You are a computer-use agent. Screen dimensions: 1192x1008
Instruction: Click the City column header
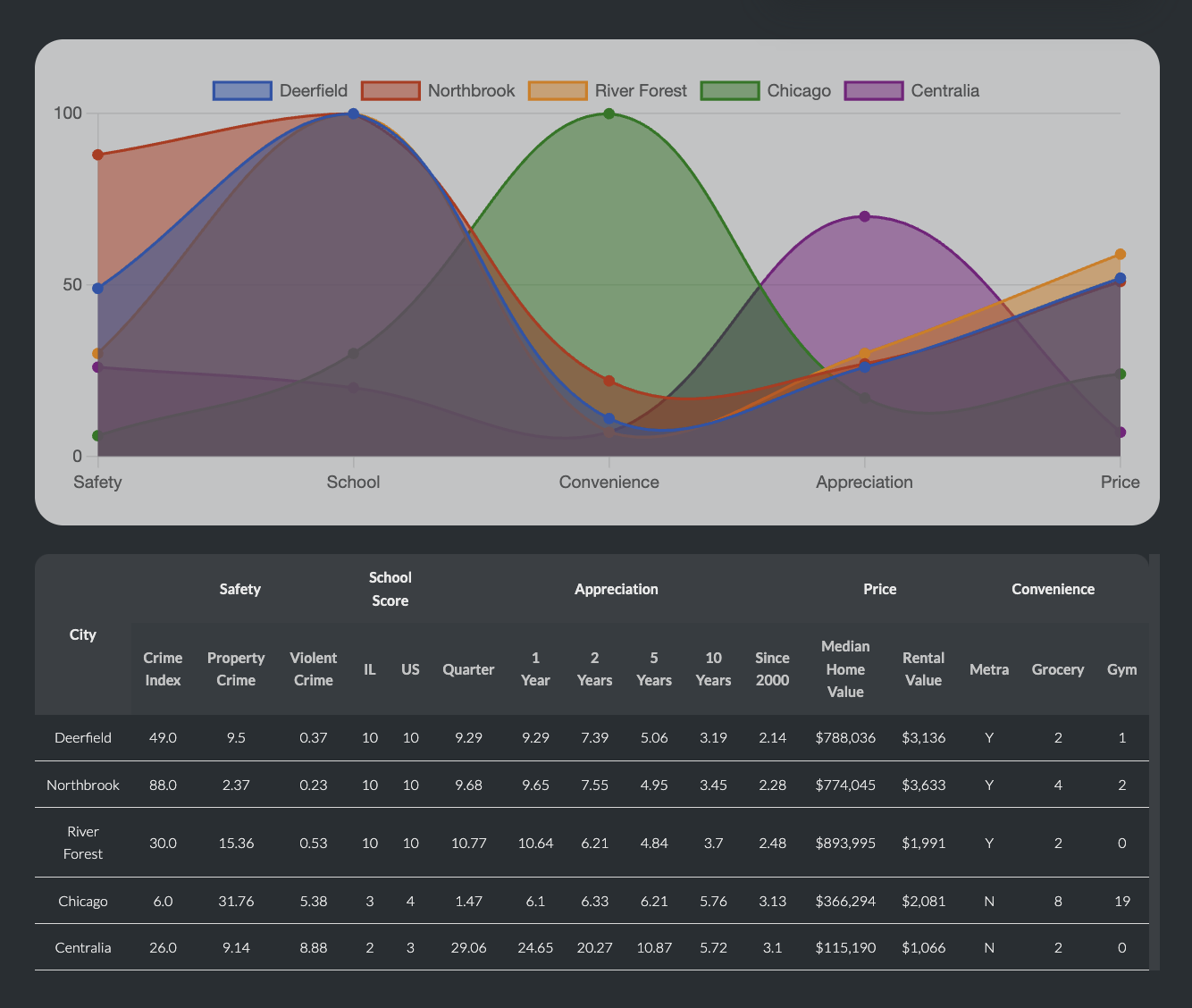point(83,634)
